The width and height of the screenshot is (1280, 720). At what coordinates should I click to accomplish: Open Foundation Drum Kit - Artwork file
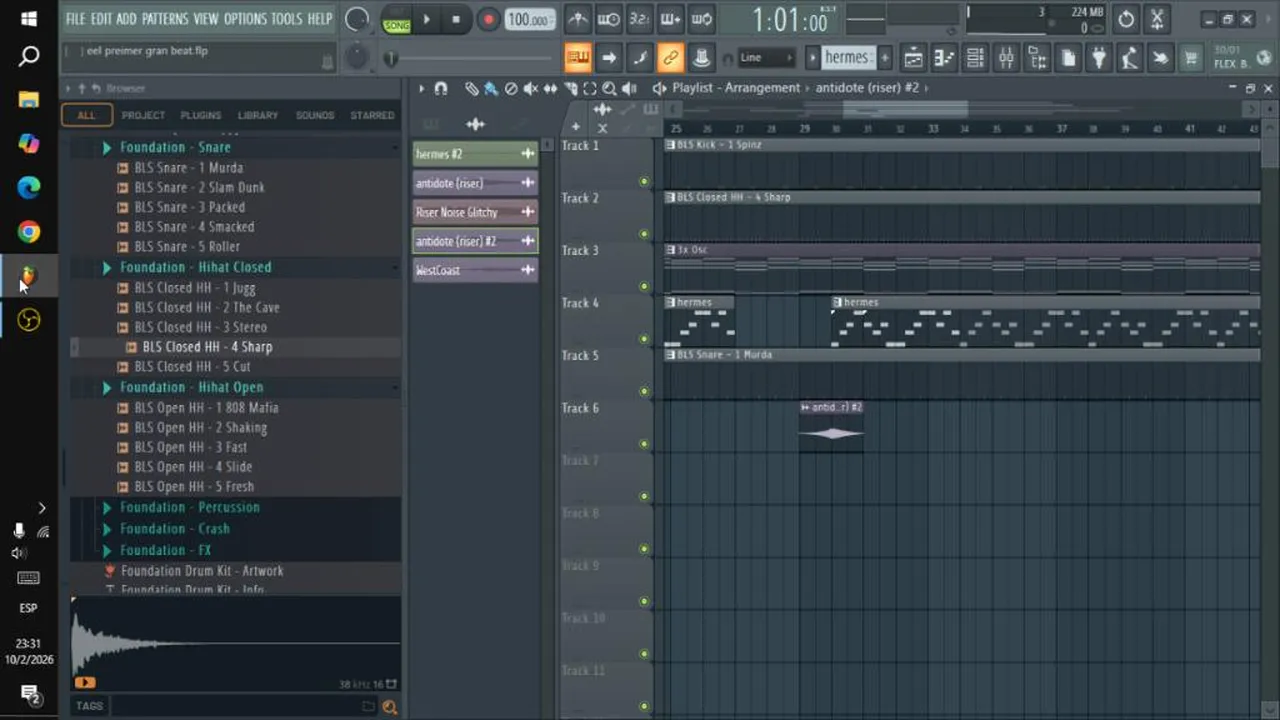202,571
